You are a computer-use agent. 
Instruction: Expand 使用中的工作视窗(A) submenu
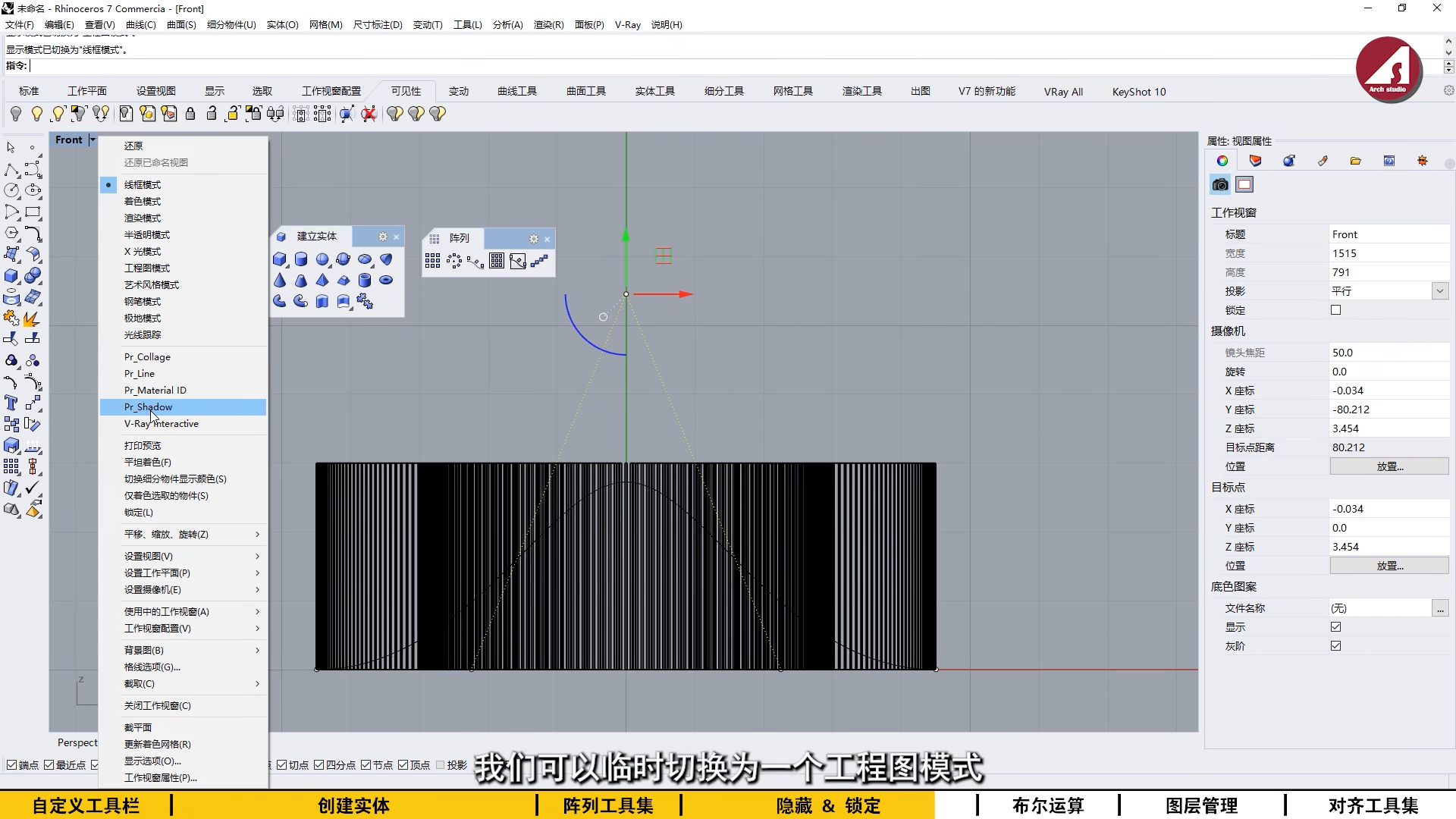coord(183,612)
